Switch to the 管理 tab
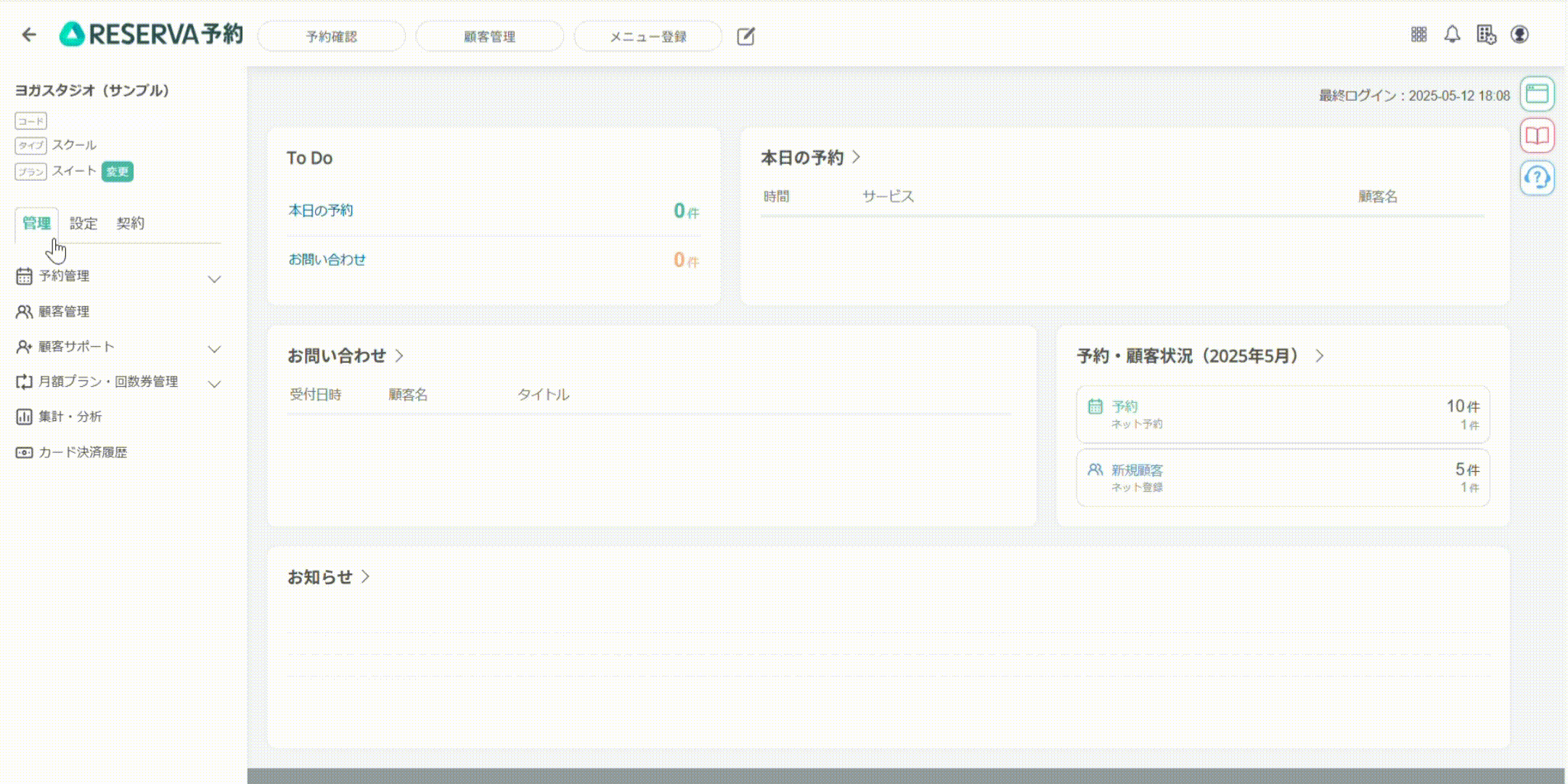 pyautogui.click(x=36, y=223)
